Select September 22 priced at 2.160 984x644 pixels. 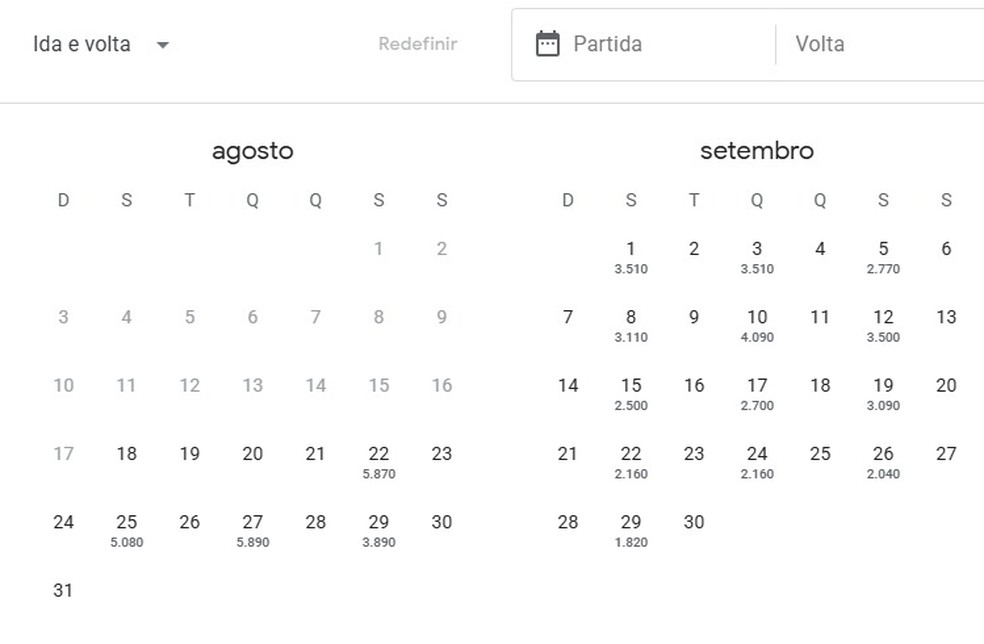point(631,460)
